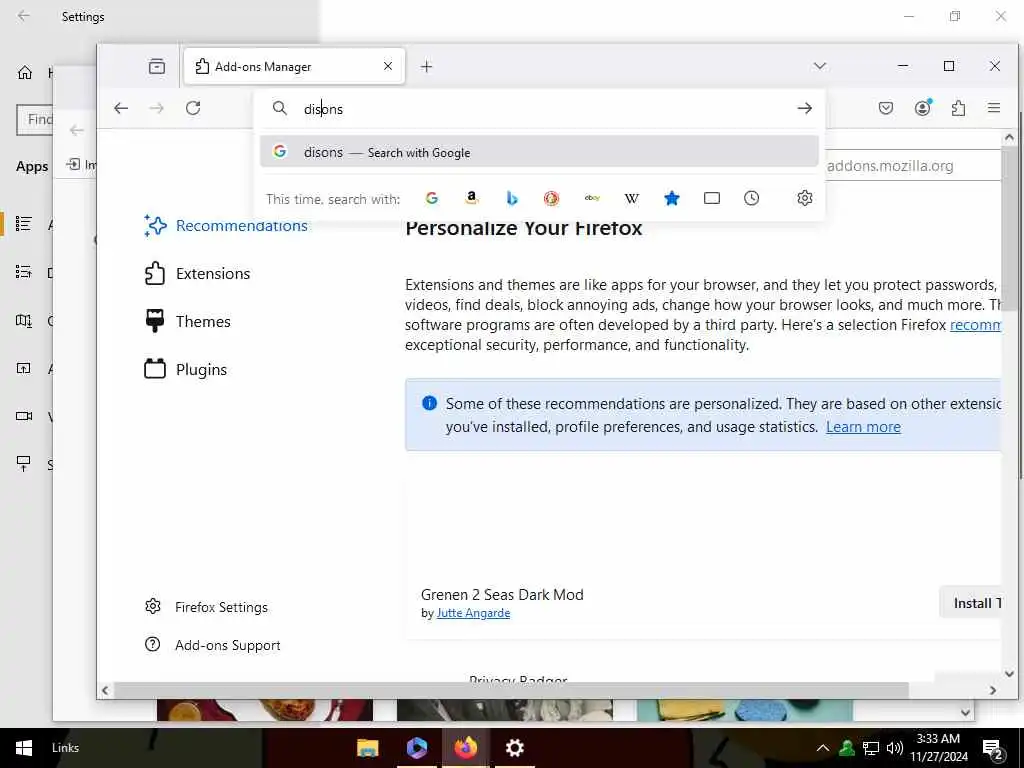Install the Grenen 2 Seas Dark Mod theme

click(970, 603)
